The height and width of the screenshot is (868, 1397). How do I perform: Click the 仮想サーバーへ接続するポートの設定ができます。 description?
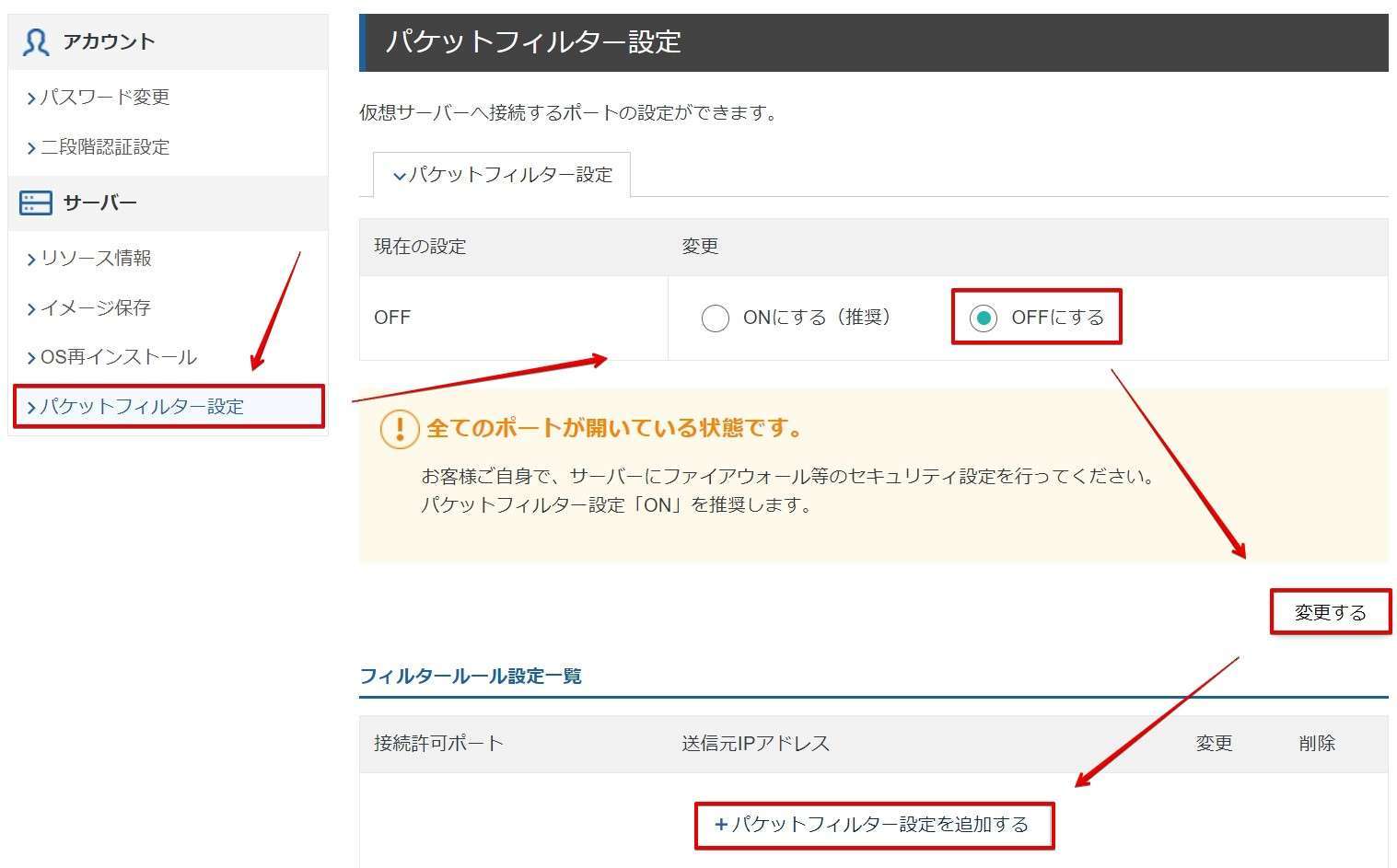(x=571, y=113)
